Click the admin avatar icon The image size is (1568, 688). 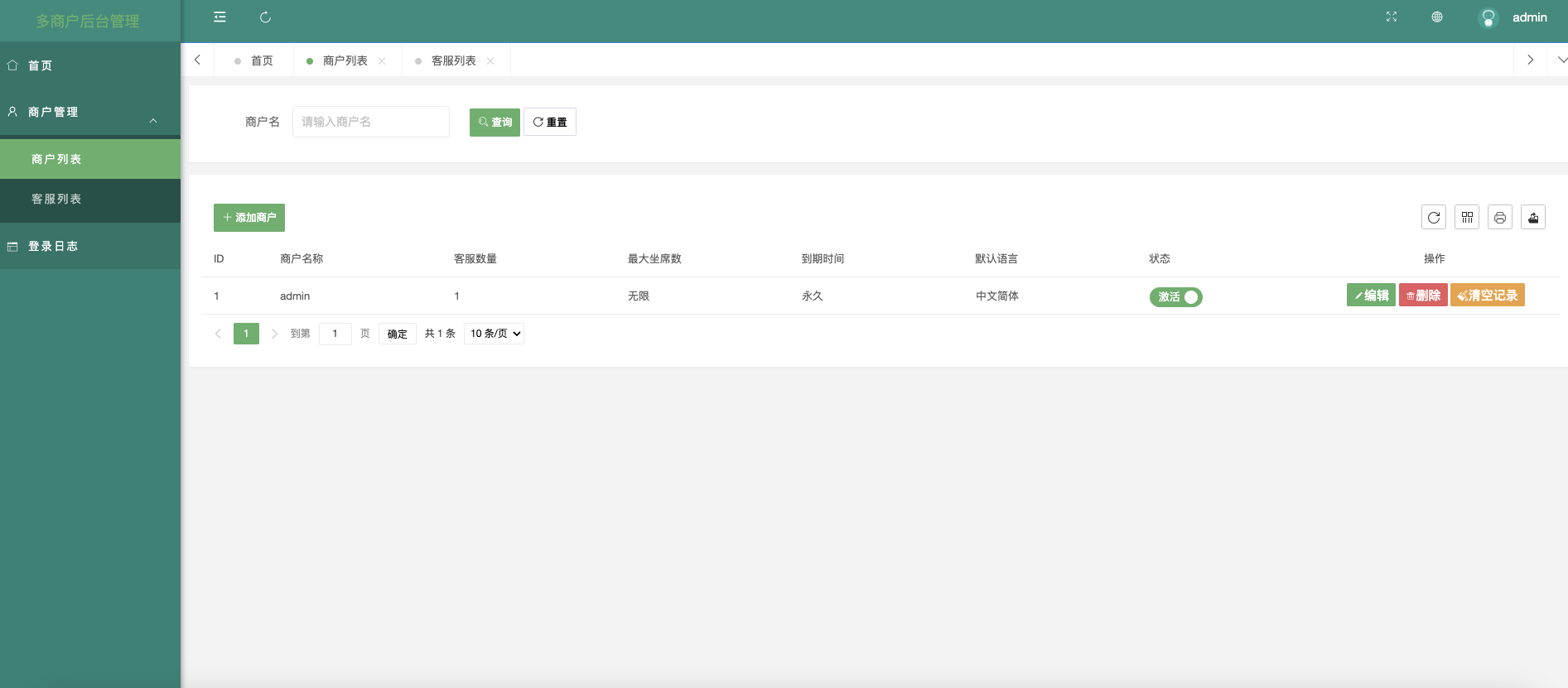1488,18
